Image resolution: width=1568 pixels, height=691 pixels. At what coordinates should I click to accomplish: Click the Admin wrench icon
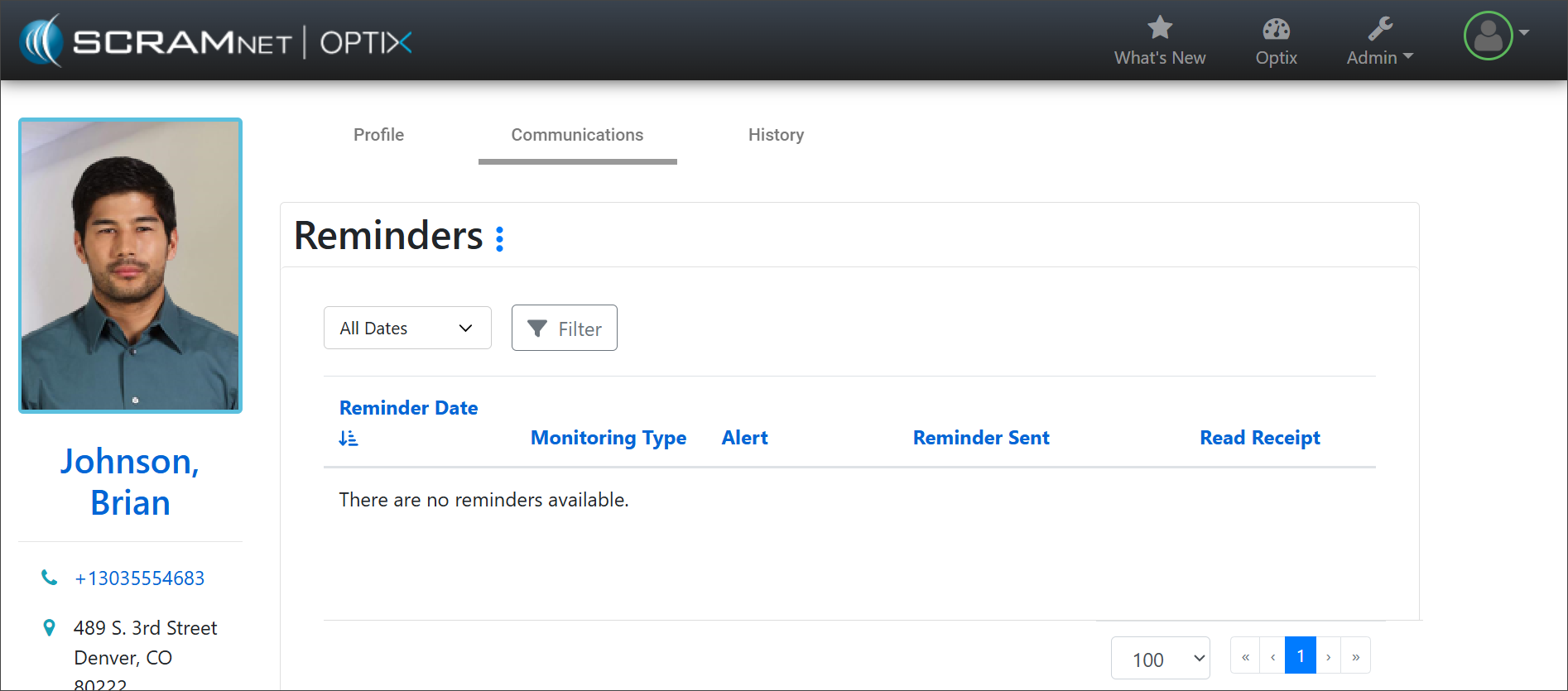tap(1380, 29)
